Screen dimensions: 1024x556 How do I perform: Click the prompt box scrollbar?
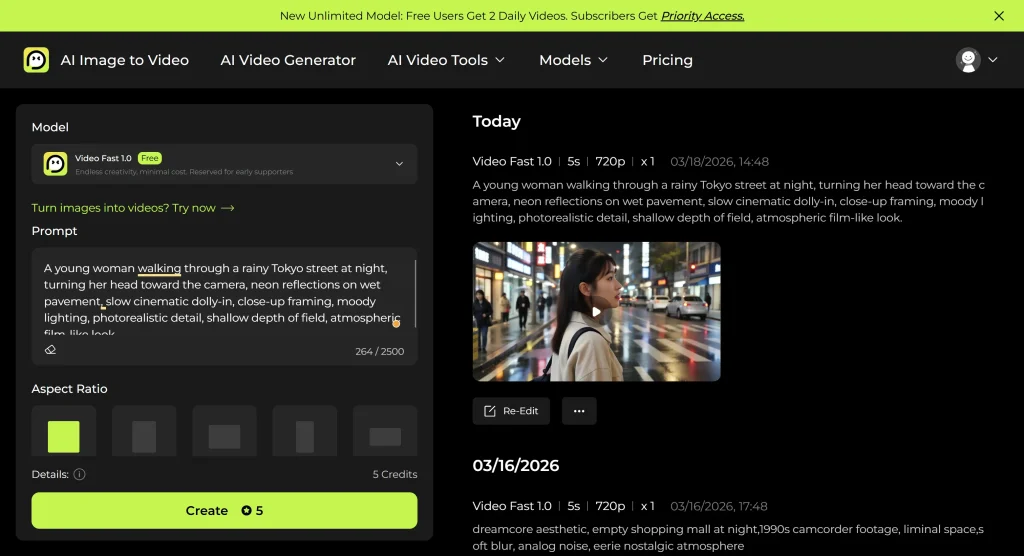pyautogui.click(x=415, y=293)
